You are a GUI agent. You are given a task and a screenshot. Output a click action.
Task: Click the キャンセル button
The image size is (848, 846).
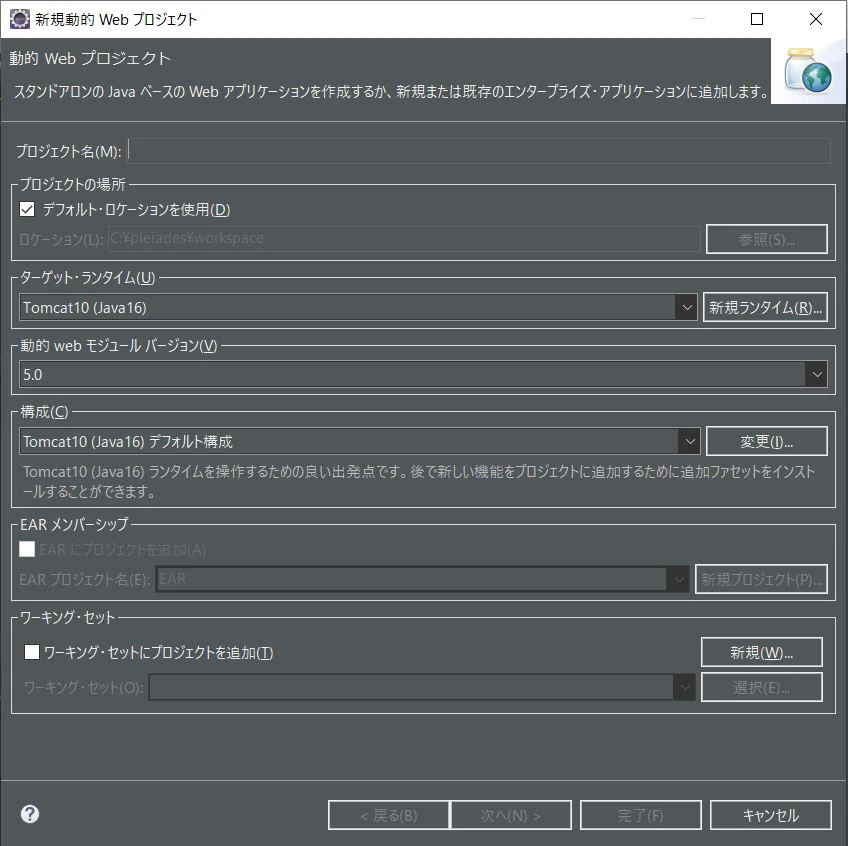(771, 815)
